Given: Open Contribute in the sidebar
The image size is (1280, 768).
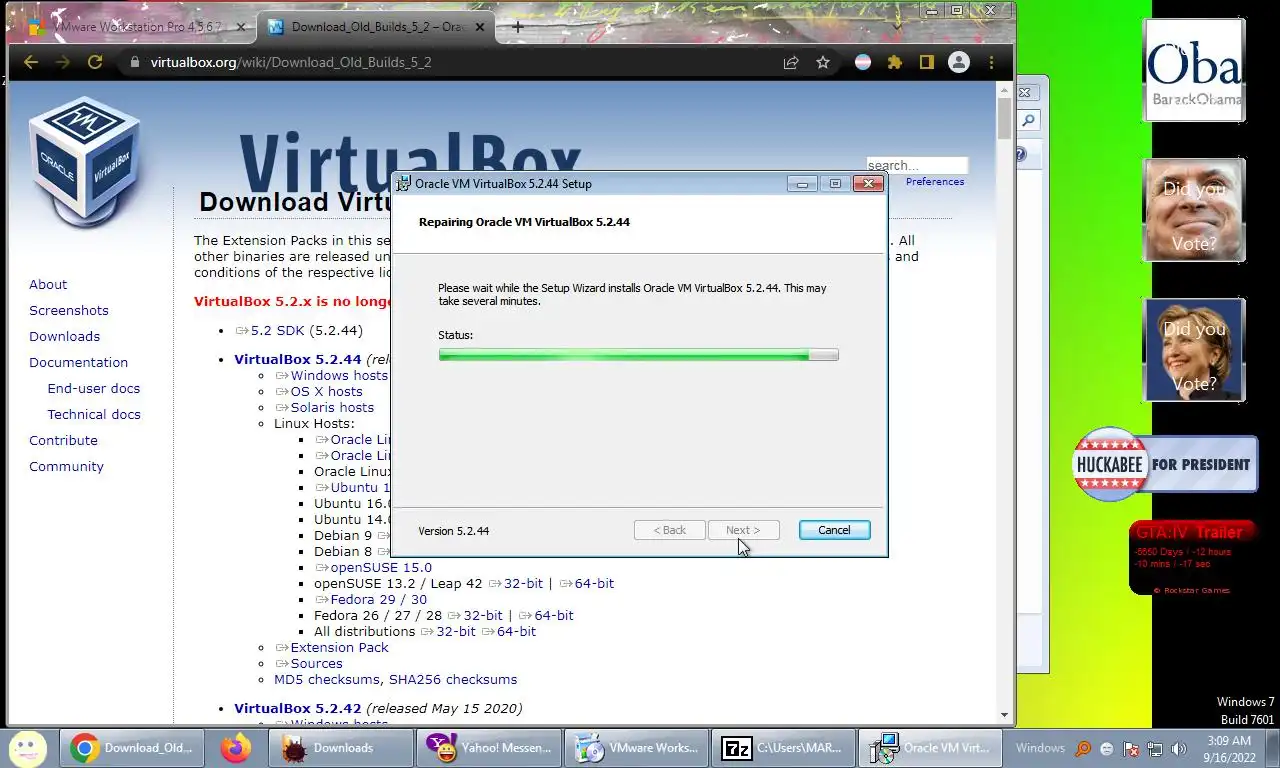Looking at the screenshot, I should [x=63, y=441].
